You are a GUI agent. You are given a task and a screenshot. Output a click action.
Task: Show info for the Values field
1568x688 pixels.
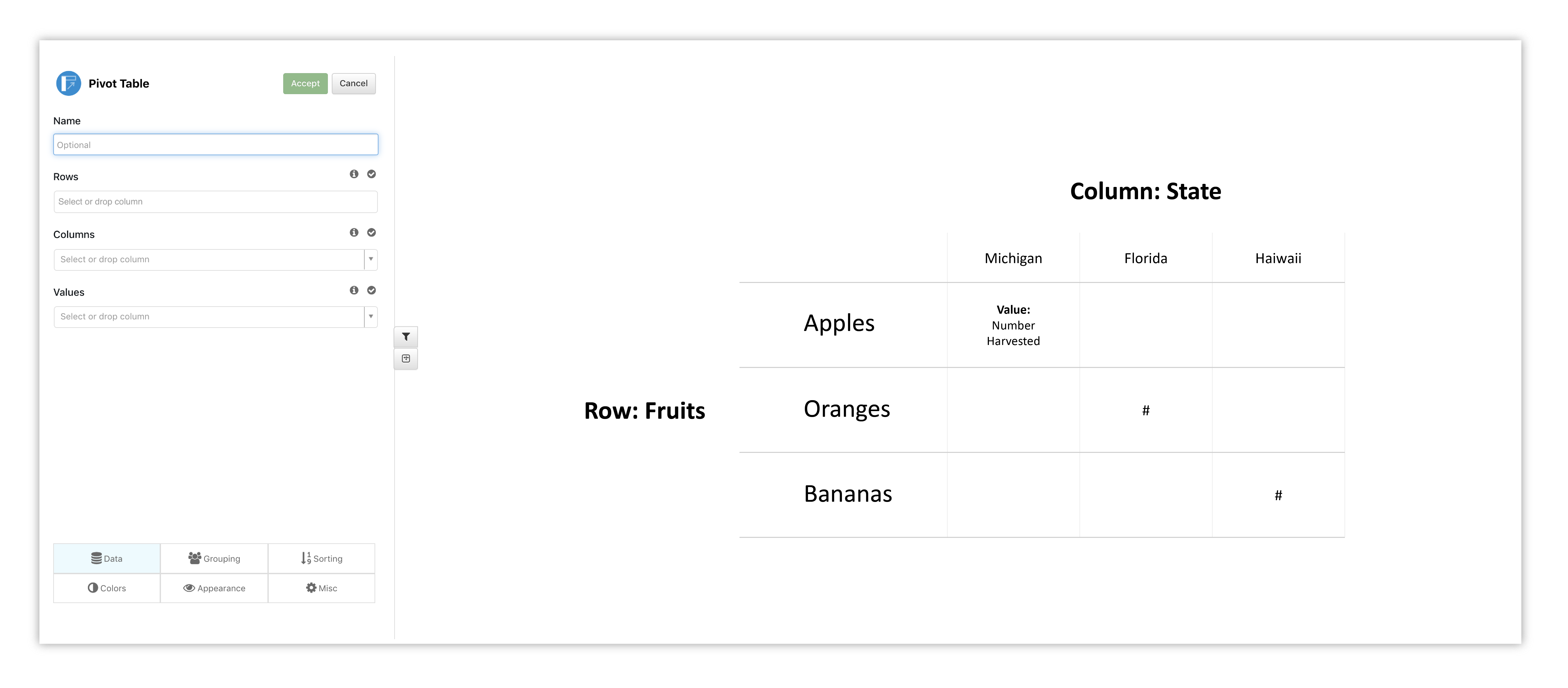354,290
